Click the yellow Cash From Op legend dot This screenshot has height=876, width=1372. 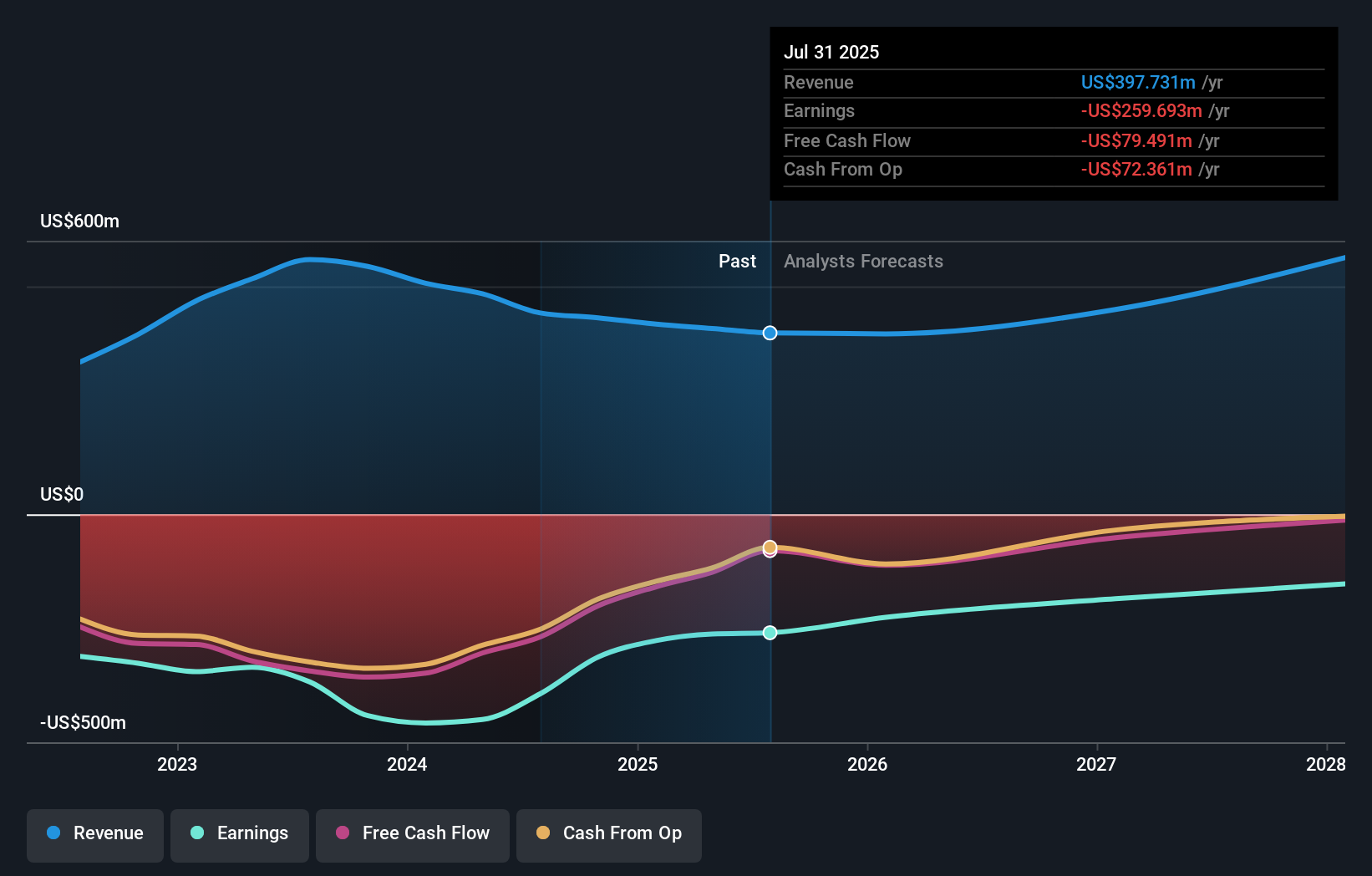544,833
